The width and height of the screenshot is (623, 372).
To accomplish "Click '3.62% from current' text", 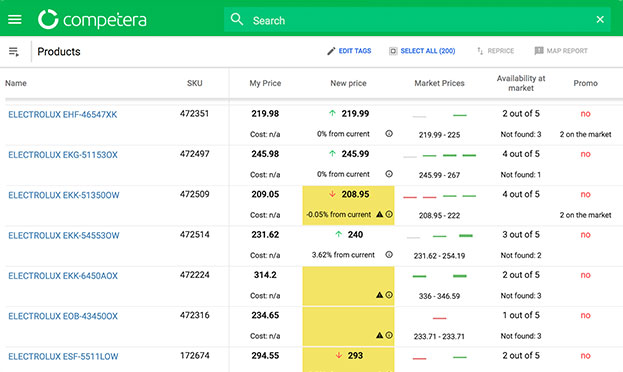I will [343, 255].
